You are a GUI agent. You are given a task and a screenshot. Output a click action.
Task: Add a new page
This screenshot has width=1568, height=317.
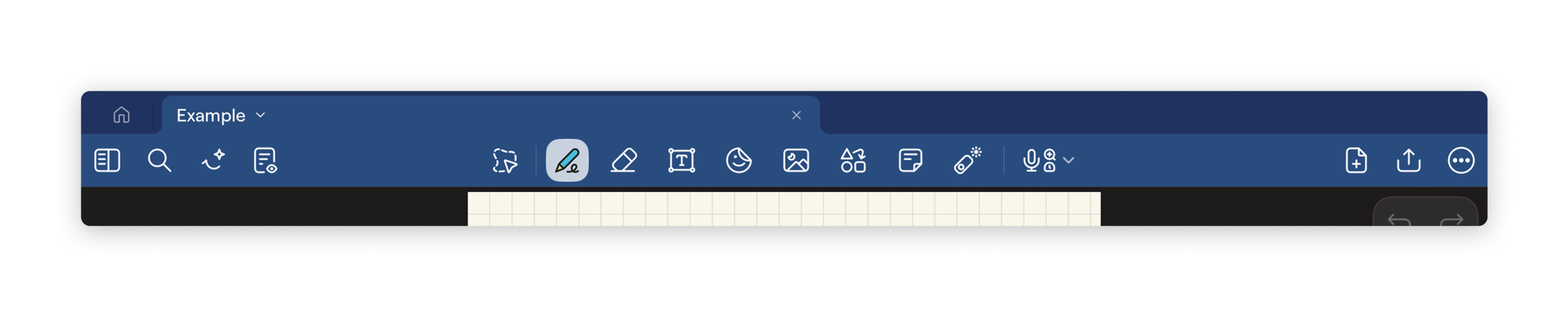click(1355, 160)
